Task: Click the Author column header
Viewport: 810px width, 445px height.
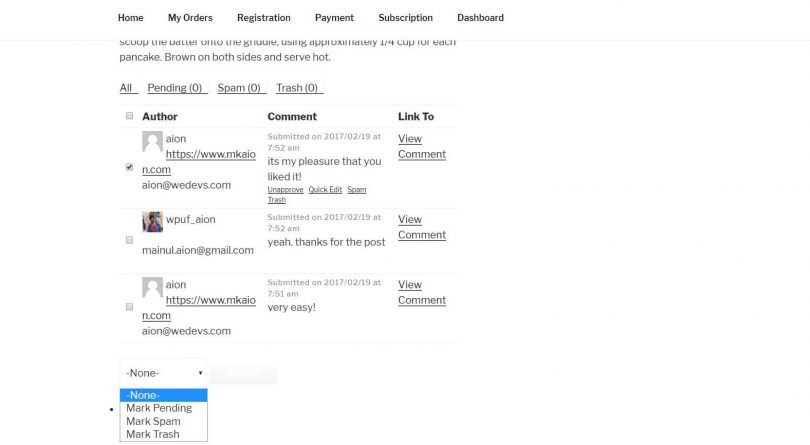Action: coord(160,116)
